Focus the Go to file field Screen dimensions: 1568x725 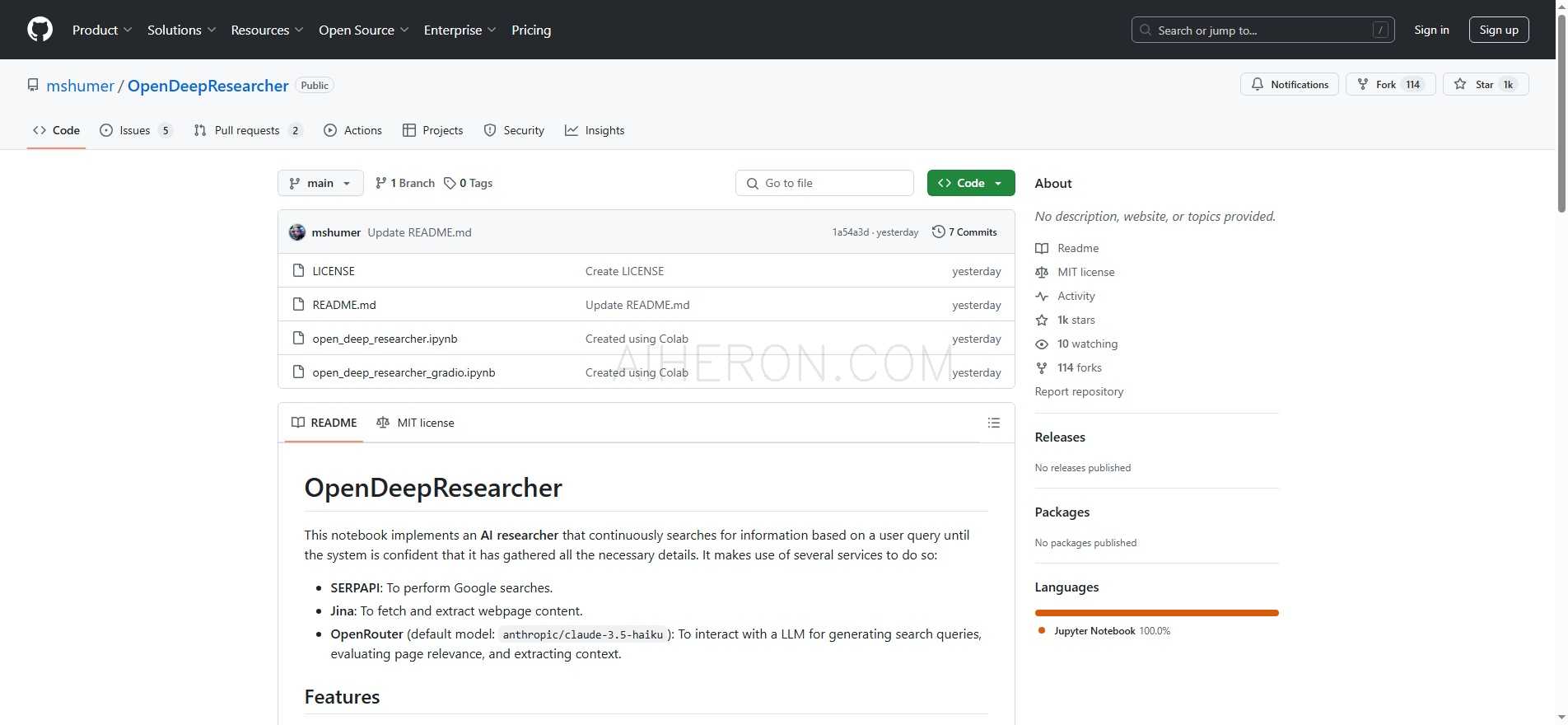(824, 183)
